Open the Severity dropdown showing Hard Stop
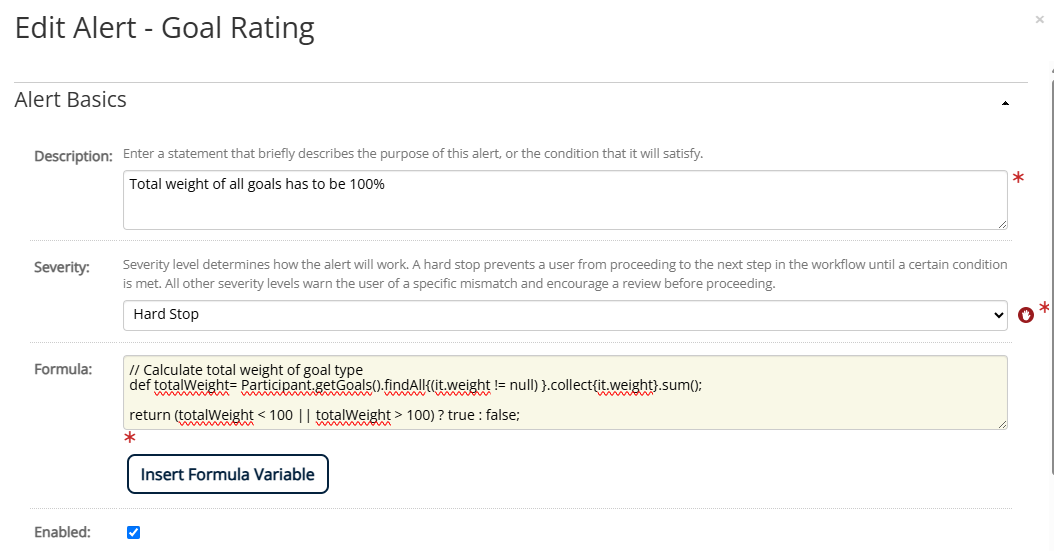The width and height of the screenshot is (1054, 551). [565, 315]
